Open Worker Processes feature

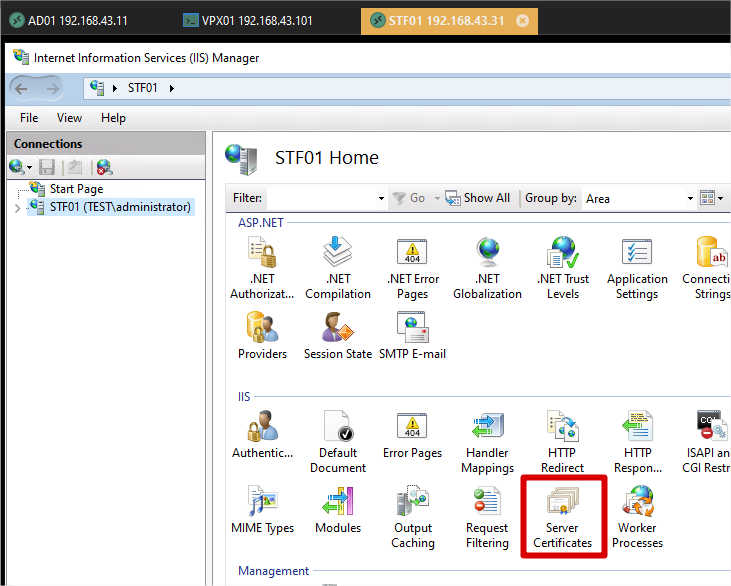click(637, 517)
